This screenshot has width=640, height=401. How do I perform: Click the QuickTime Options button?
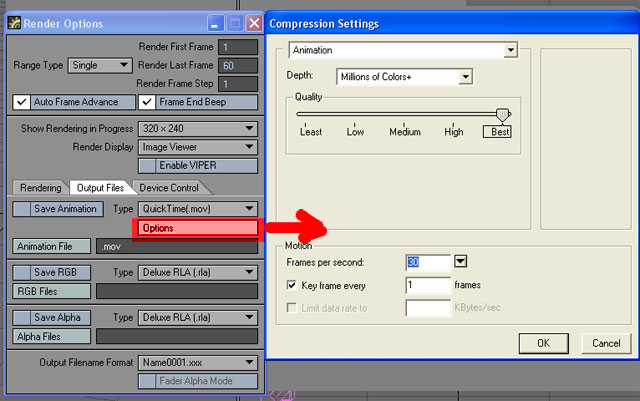point(198,228)
